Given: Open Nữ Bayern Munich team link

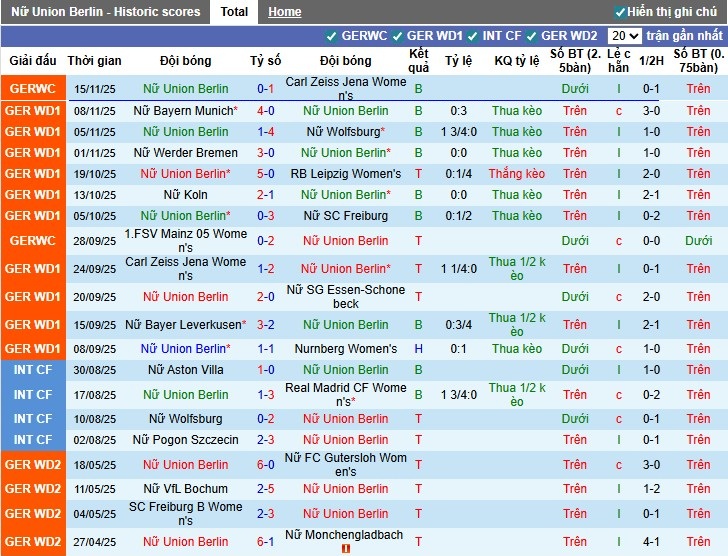Looking at the screenshot, I should [x=182, y=111].
